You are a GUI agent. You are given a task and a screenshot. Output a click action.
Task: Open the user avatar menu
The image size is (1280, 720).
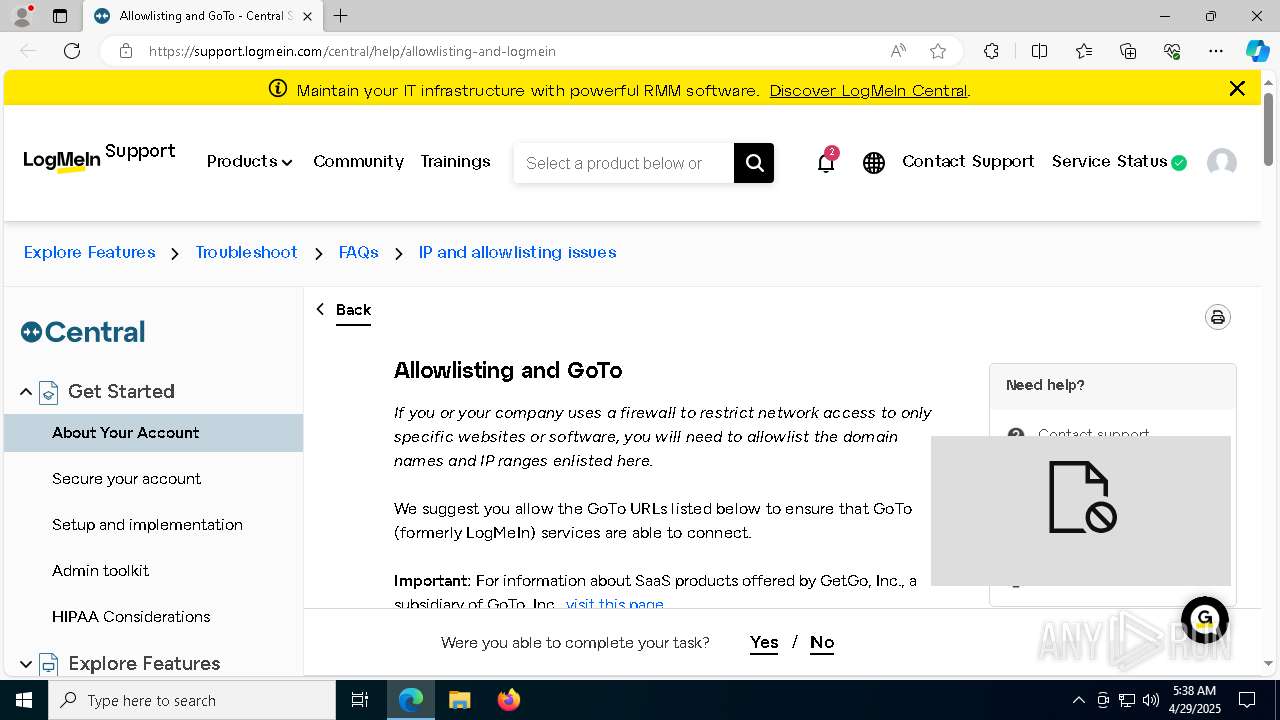coord(1222,163)
